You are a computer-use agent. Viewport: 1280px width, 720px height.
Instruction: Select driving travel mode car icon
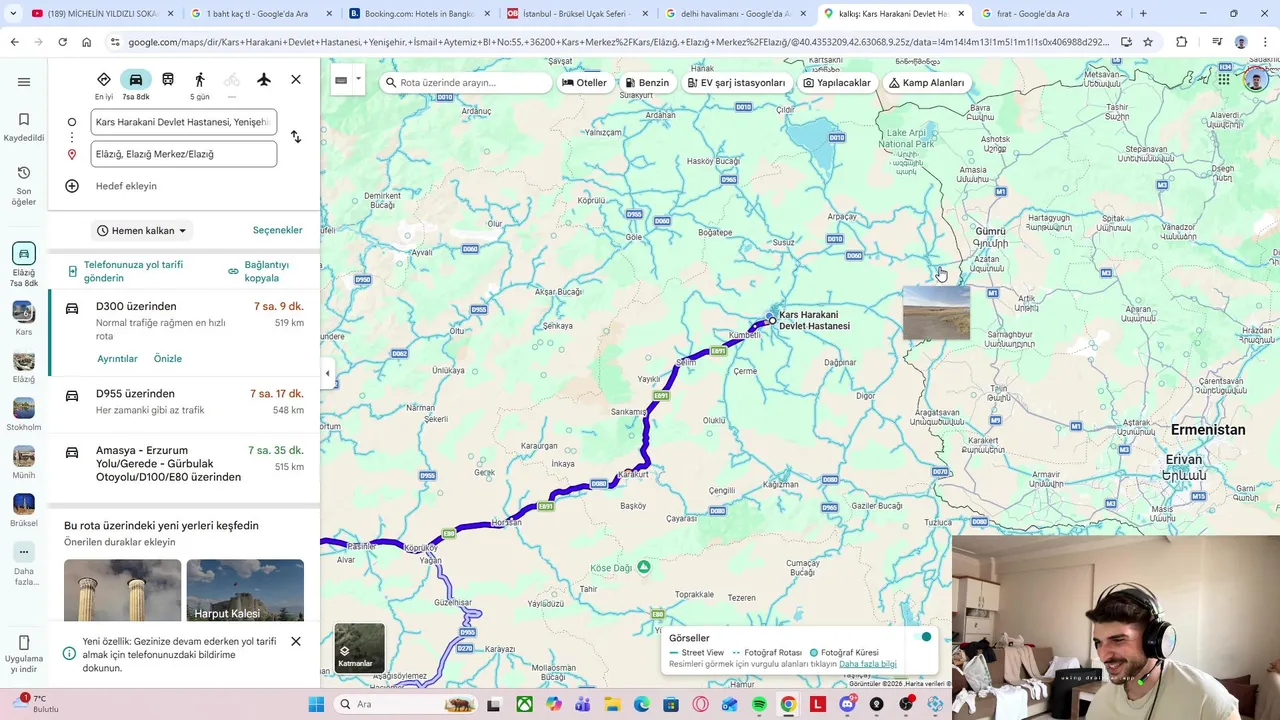point(136,85)
